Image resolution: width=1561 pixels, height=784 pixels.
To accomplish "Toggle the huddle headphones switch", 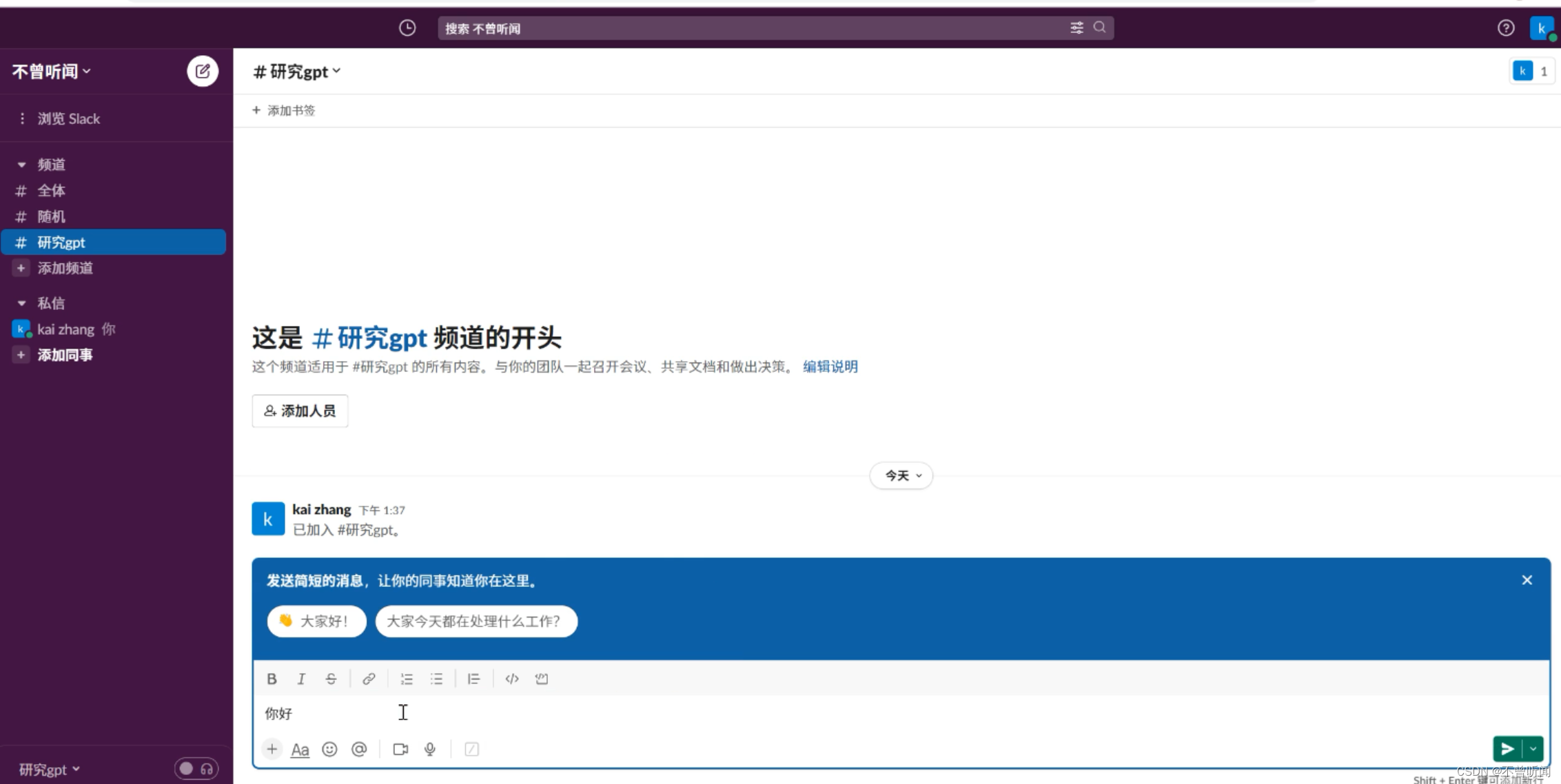I will 196,768.
